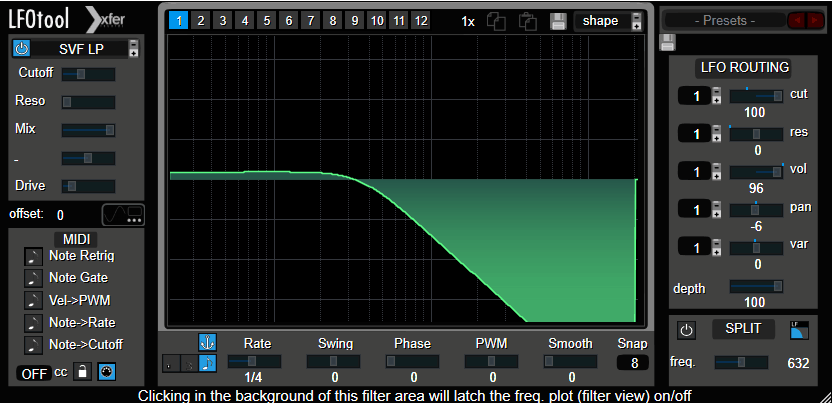Select the triplet note mode icon
Image resolution: width=832 pixels, height=403 pixels.
188,364
